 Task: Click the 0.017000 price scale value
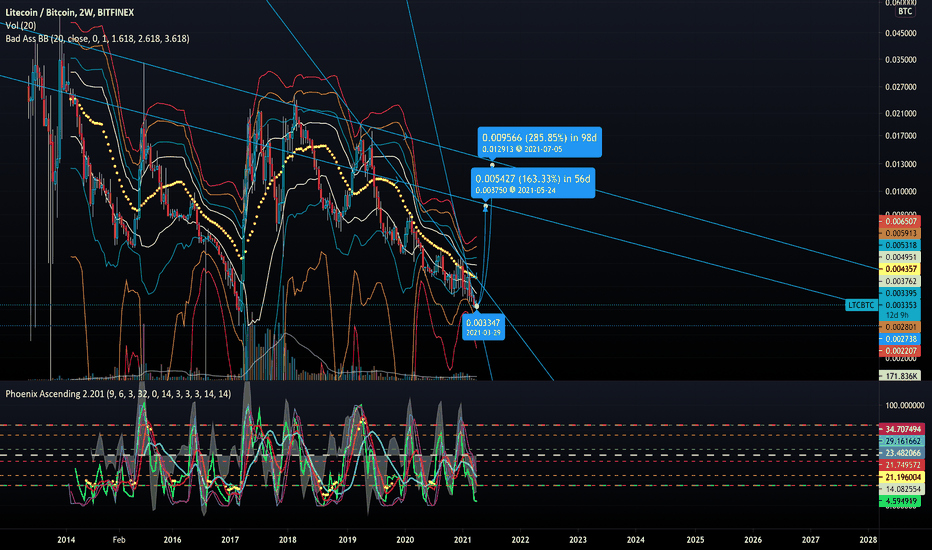(900, 136)
